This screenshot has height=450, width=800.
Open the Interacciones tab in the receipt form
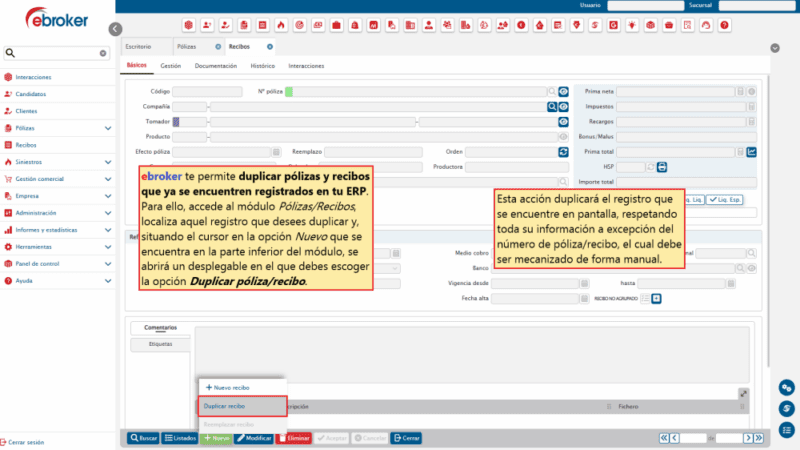306,66
